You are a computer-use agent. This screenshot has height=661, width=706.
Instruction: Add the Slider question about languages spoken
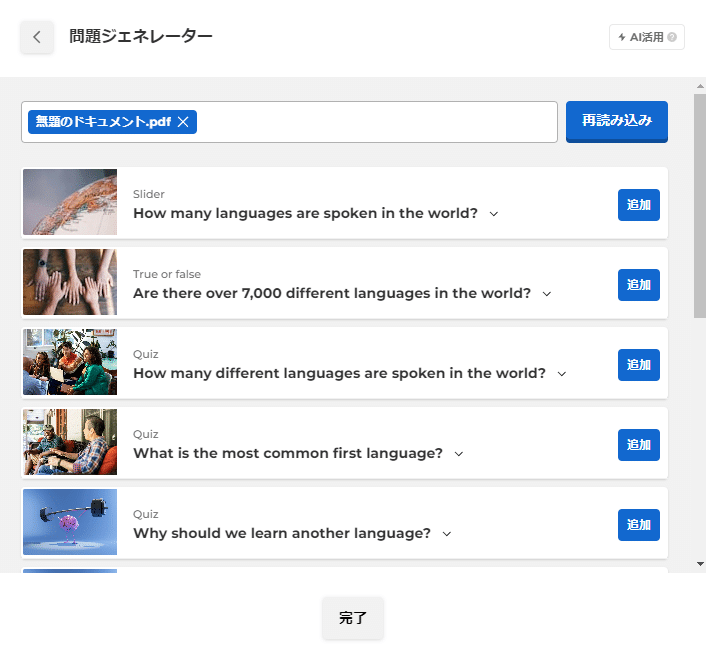(638, 205)
